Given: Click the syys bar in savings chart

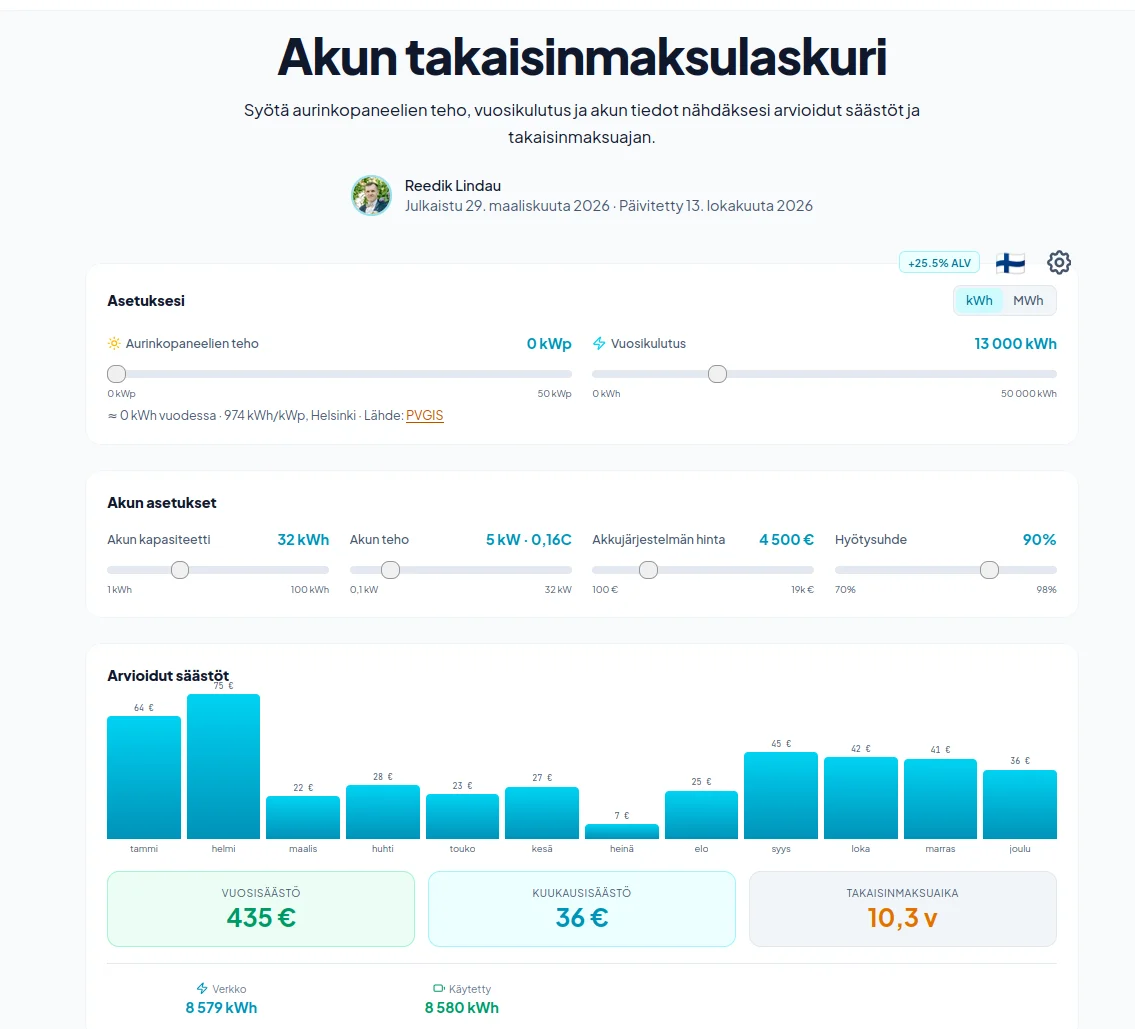Looking at the screenshot, I should pyautogui.click(x=781, y=795).
